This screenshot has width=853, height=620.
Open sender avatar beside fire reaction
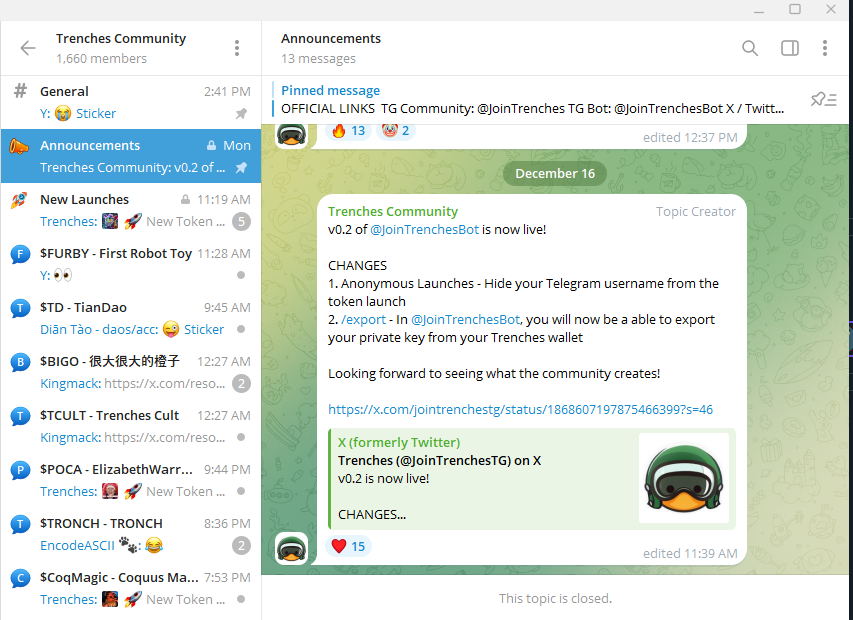(292, 135)
